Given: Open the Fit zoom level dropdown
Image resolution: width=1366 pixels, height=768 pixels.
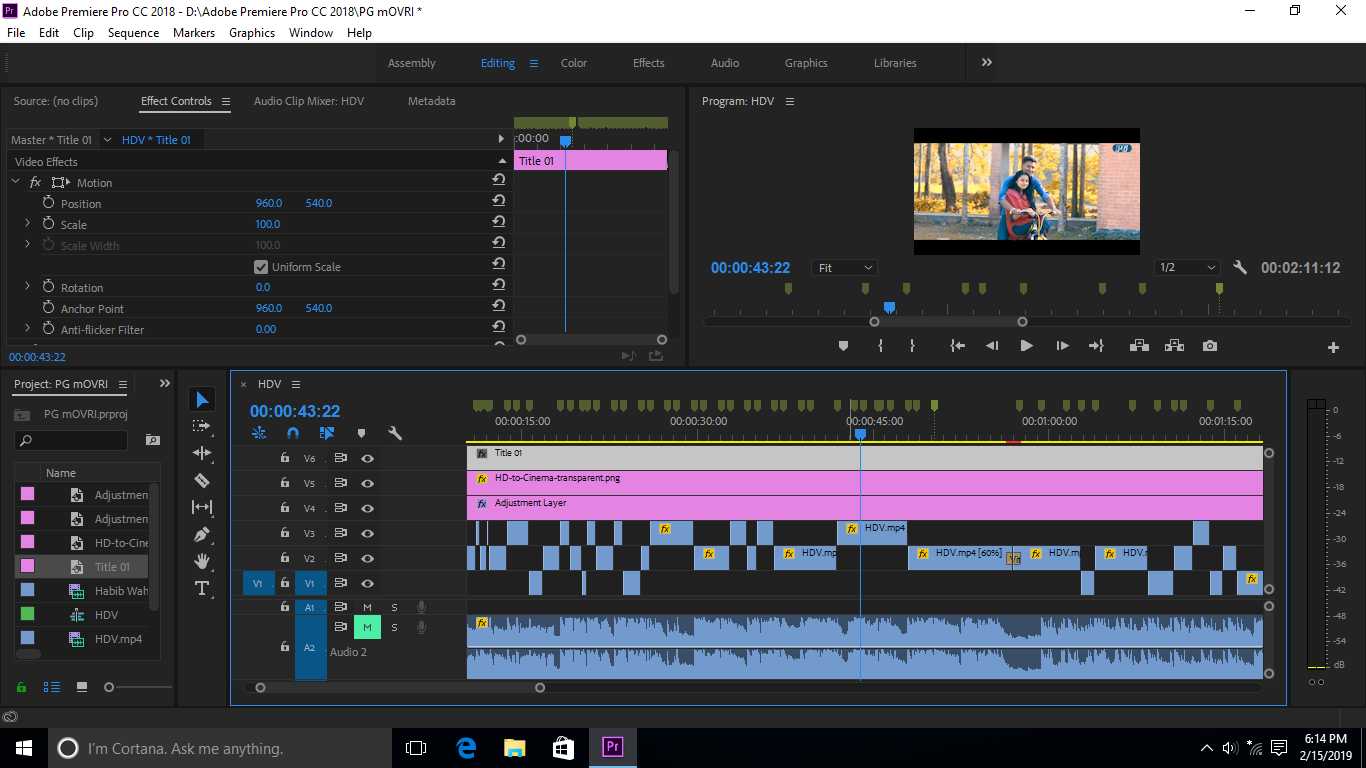Looking at the screenshot, I should tap(845, 268).
